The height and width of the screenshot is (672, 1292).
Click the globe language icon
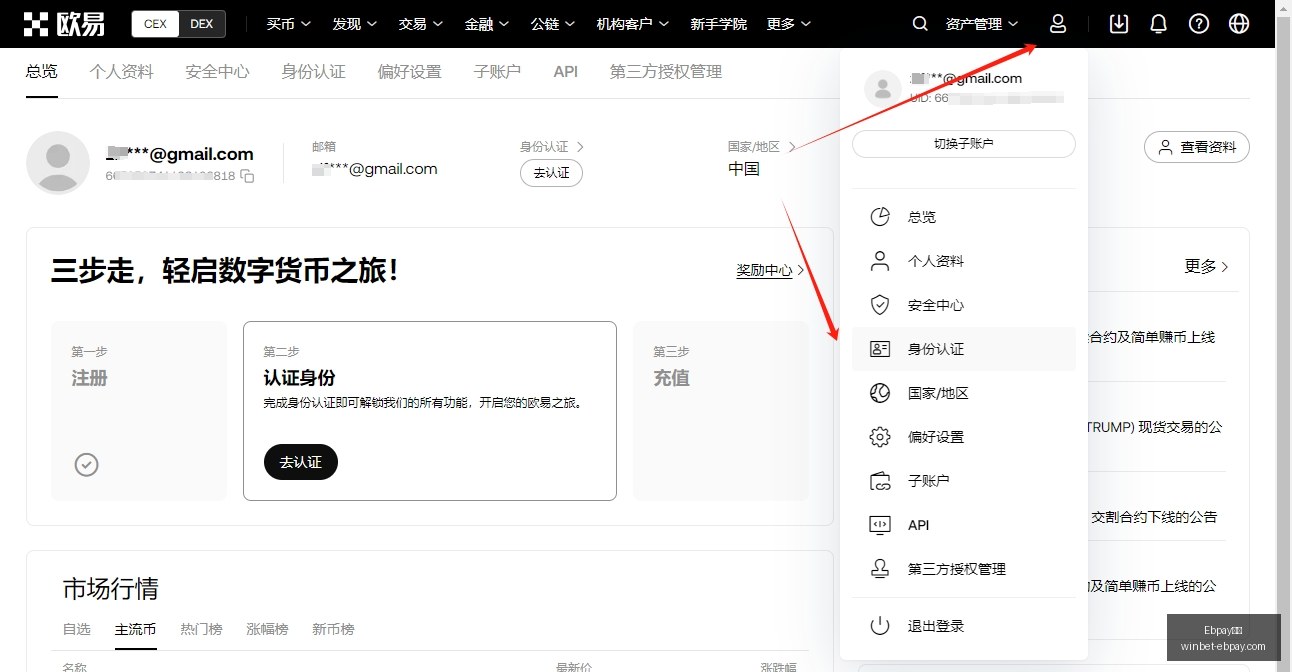coord(1239,24)
